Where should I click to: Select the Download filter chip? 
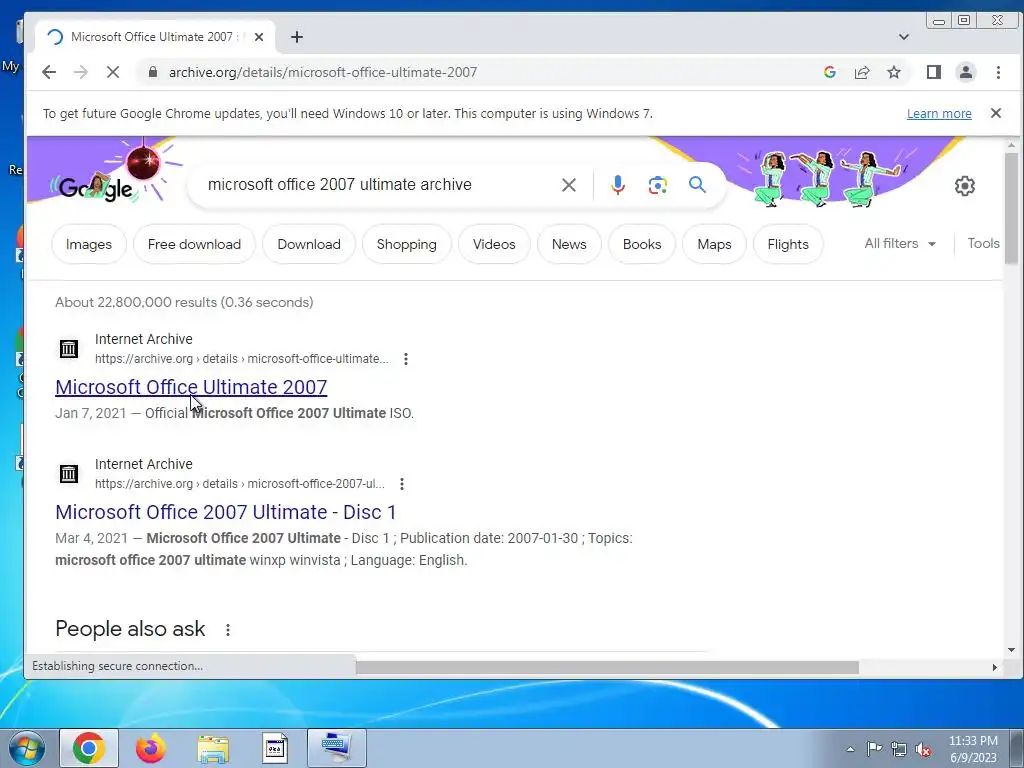coord(309,244)
